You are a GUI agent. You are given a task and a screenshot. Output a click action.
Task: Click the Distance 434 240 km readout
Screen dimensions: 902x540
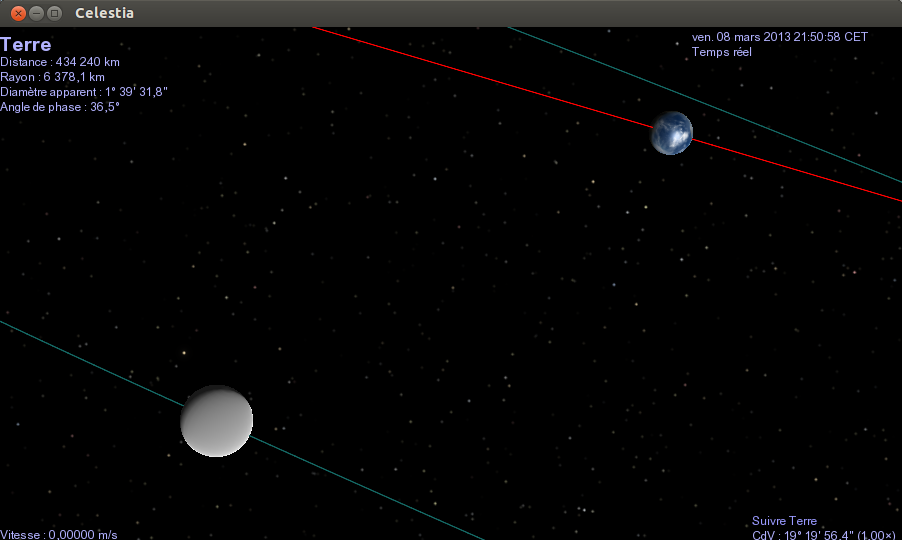60,62
